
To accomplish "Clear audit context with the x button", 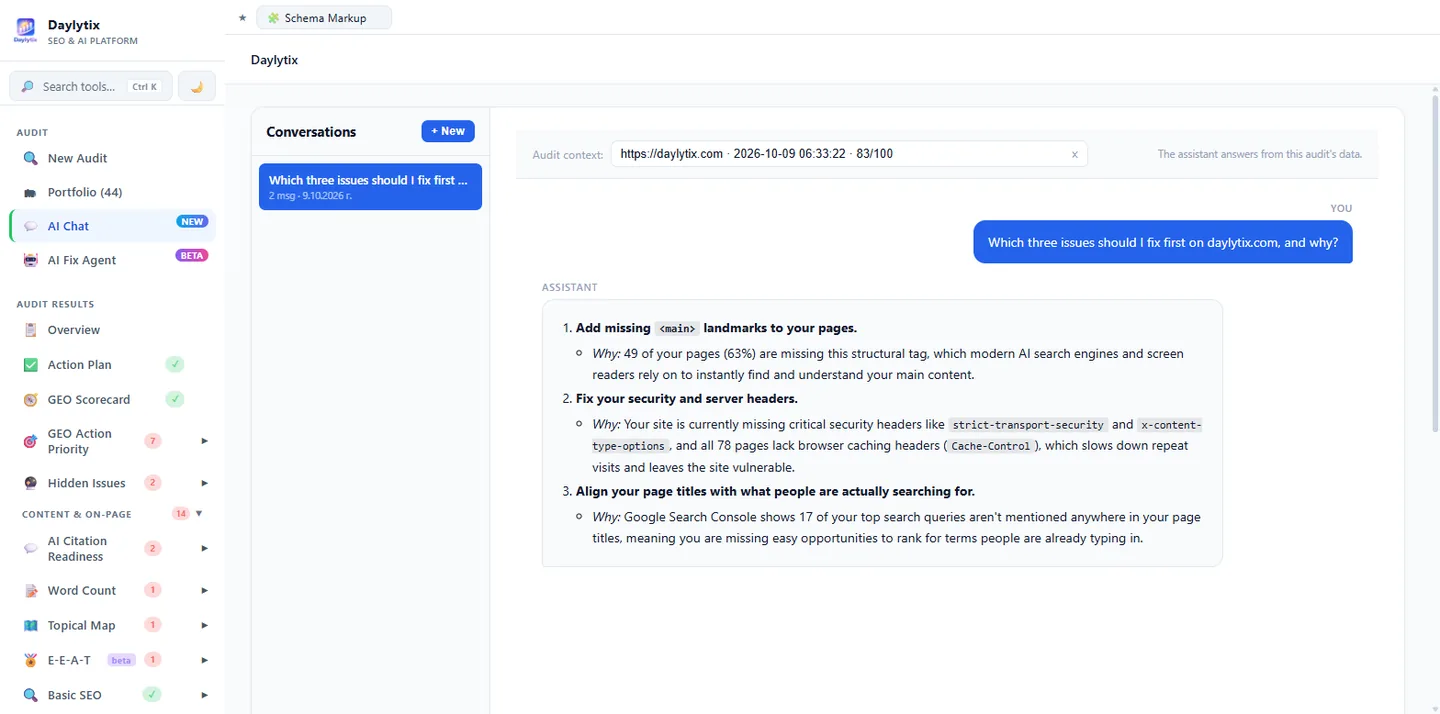I will coord(1075,154).
